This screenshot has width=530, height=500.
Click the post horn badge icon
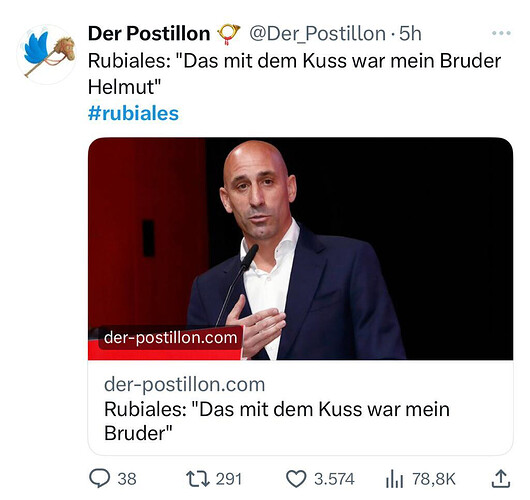228,34
